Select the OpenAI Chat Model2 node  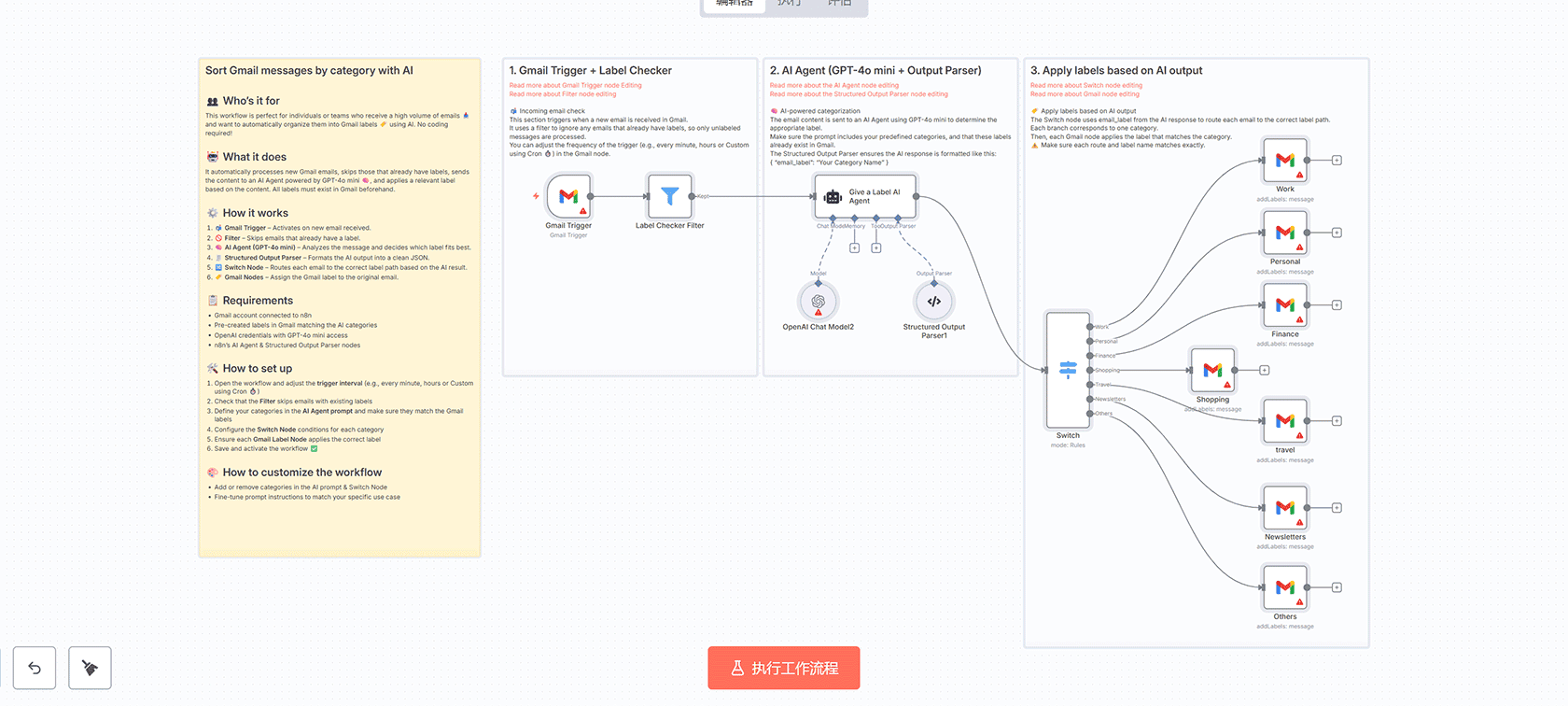(x=819, y=302)
